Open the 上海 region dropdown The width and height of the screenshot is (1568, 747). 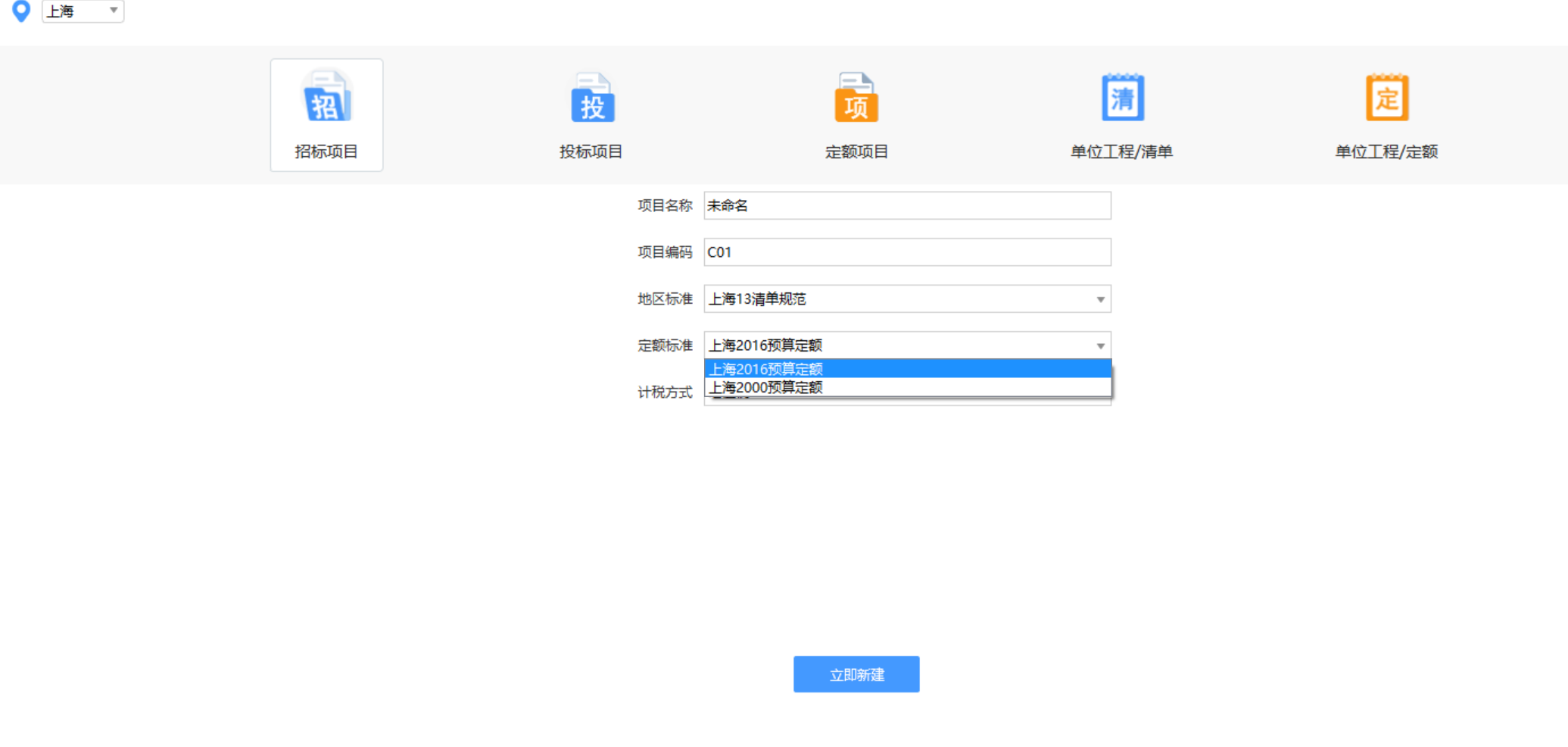click(x=83, y=11)
